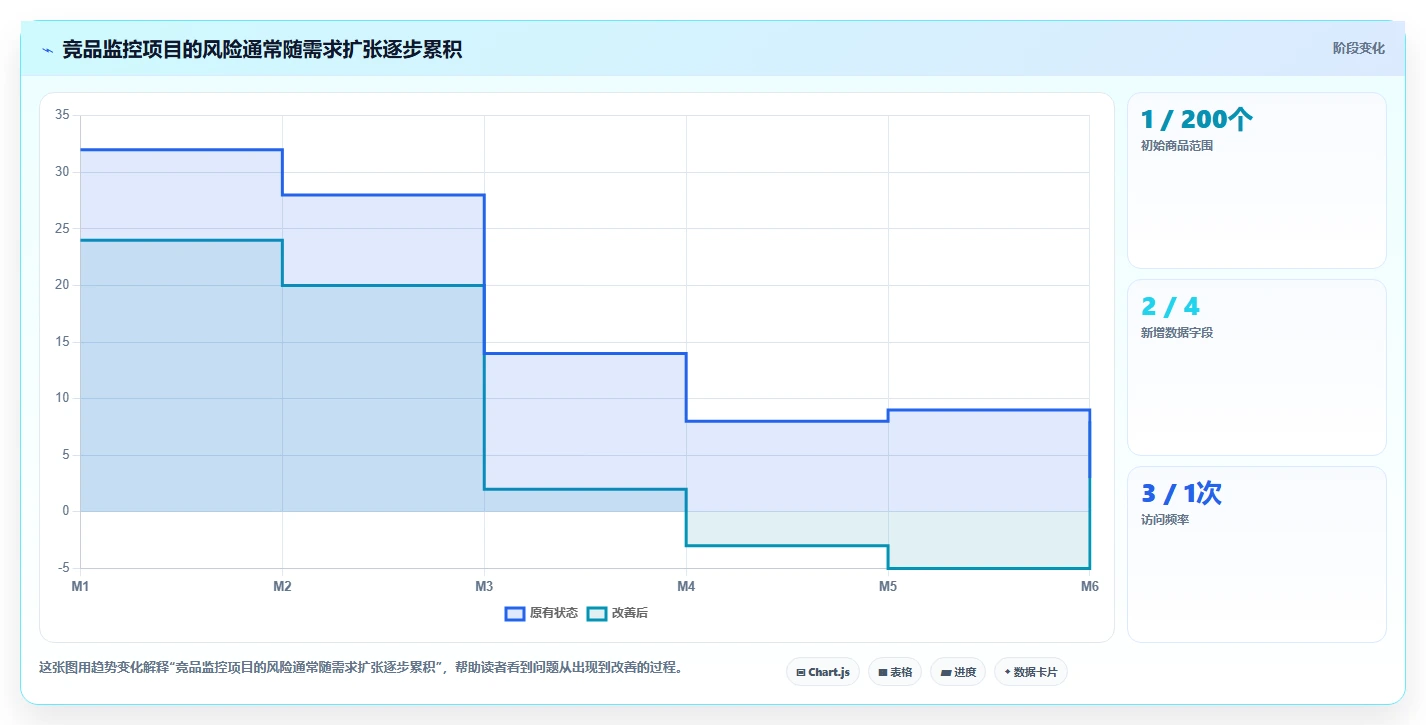Click the 25 y-axis tick label
Screen dimensions: 1426x725
click(x=62, y=228)
